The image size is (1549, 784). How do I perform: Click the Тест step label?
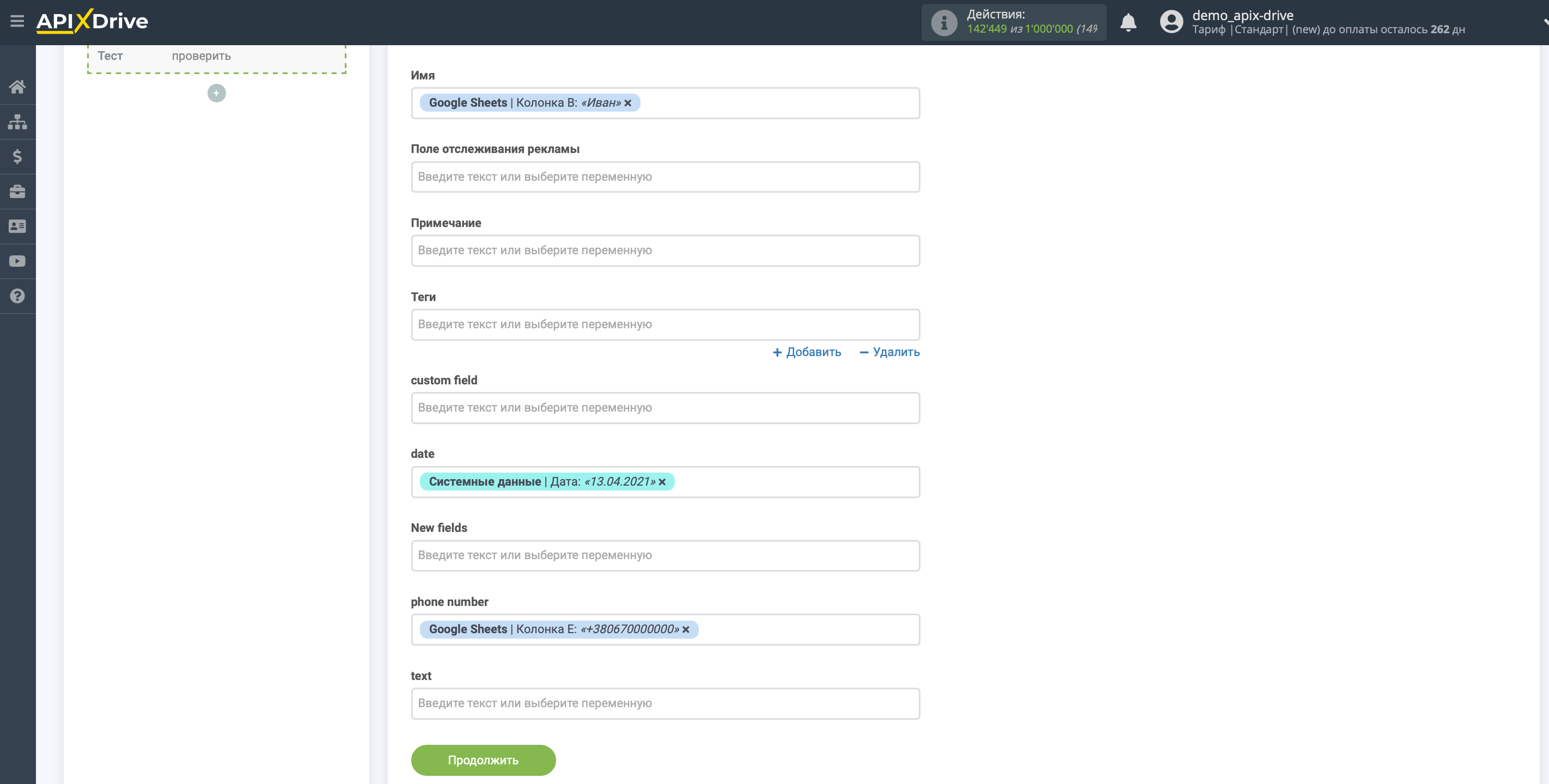(110, 56)
